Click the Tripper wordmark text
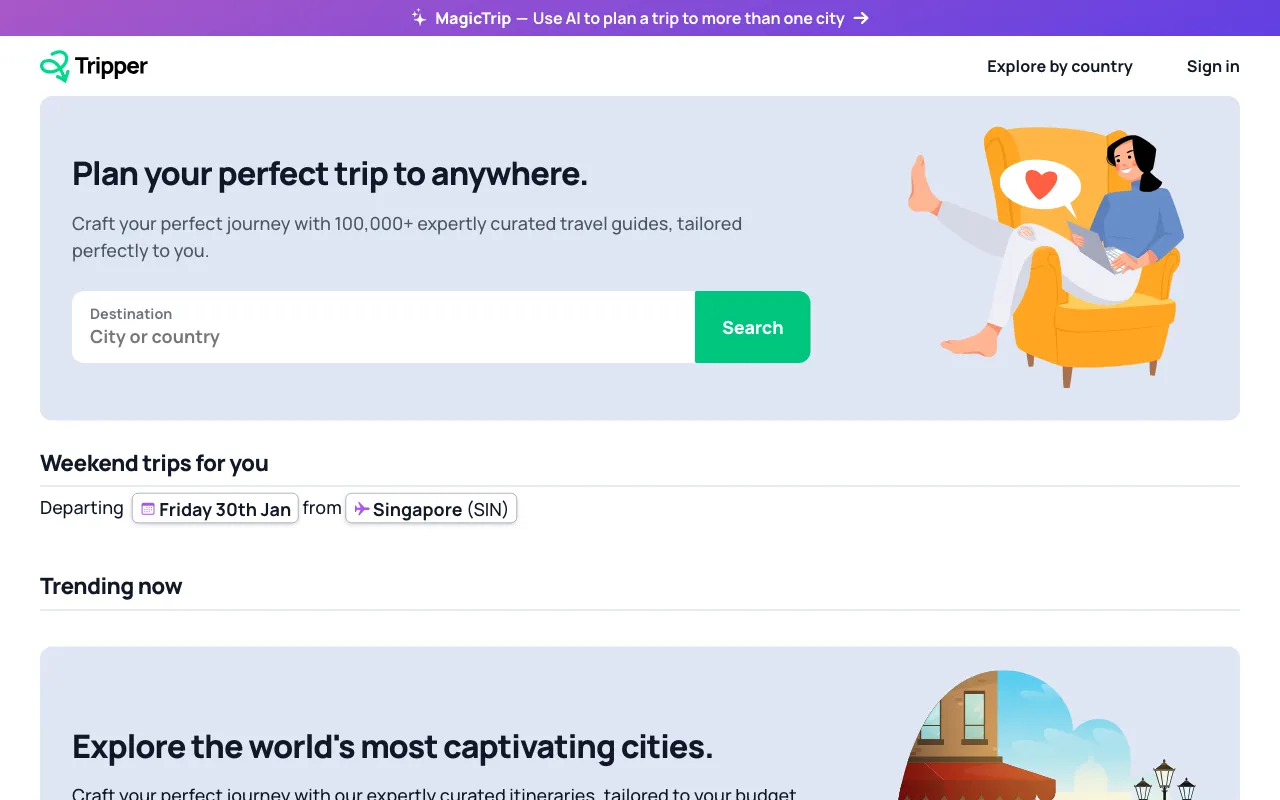Screen dimensions: 1280x800 (x=111, y=67)
